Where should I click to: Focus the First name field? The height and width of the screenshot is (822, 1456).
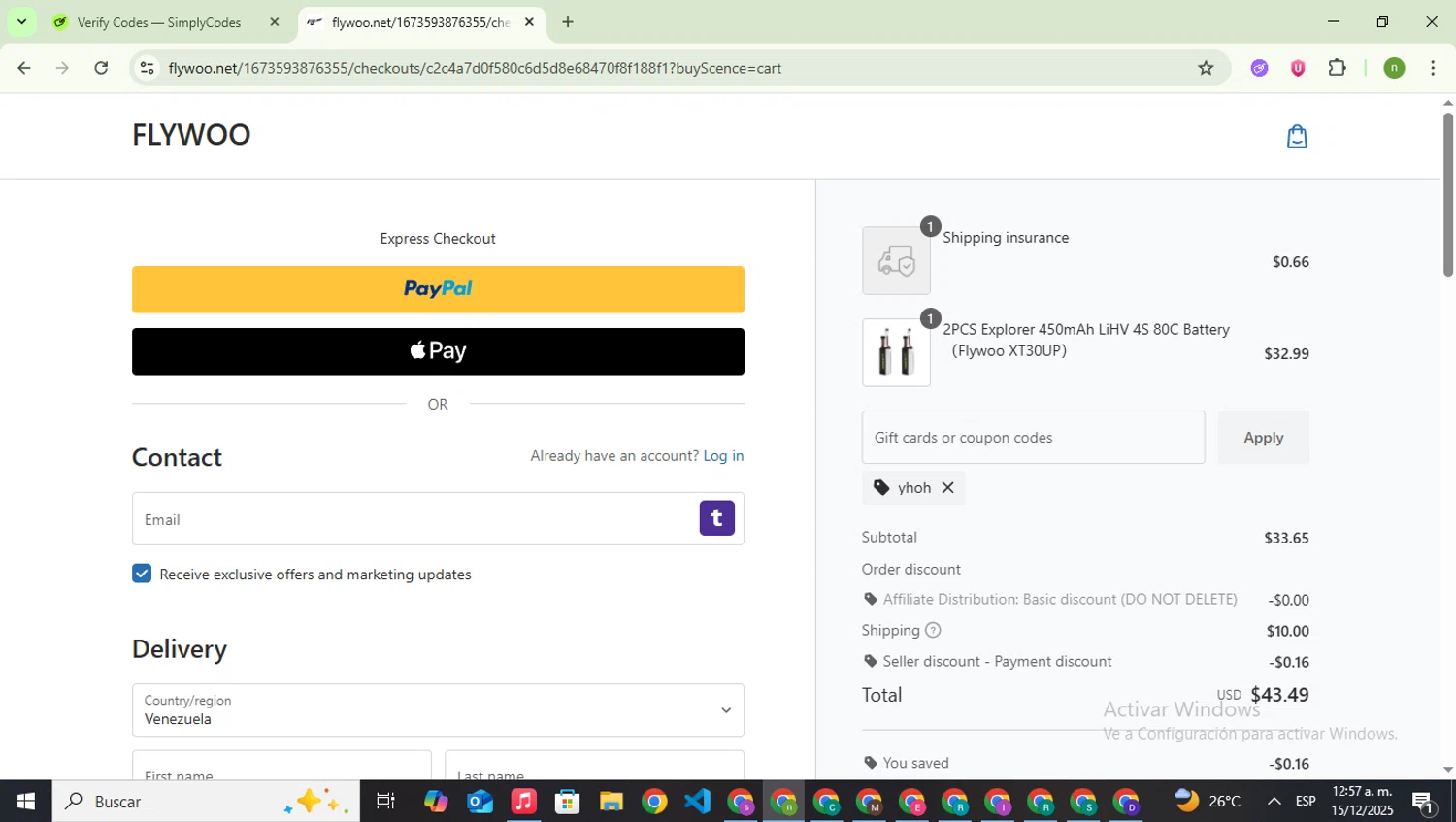point(281,765)
